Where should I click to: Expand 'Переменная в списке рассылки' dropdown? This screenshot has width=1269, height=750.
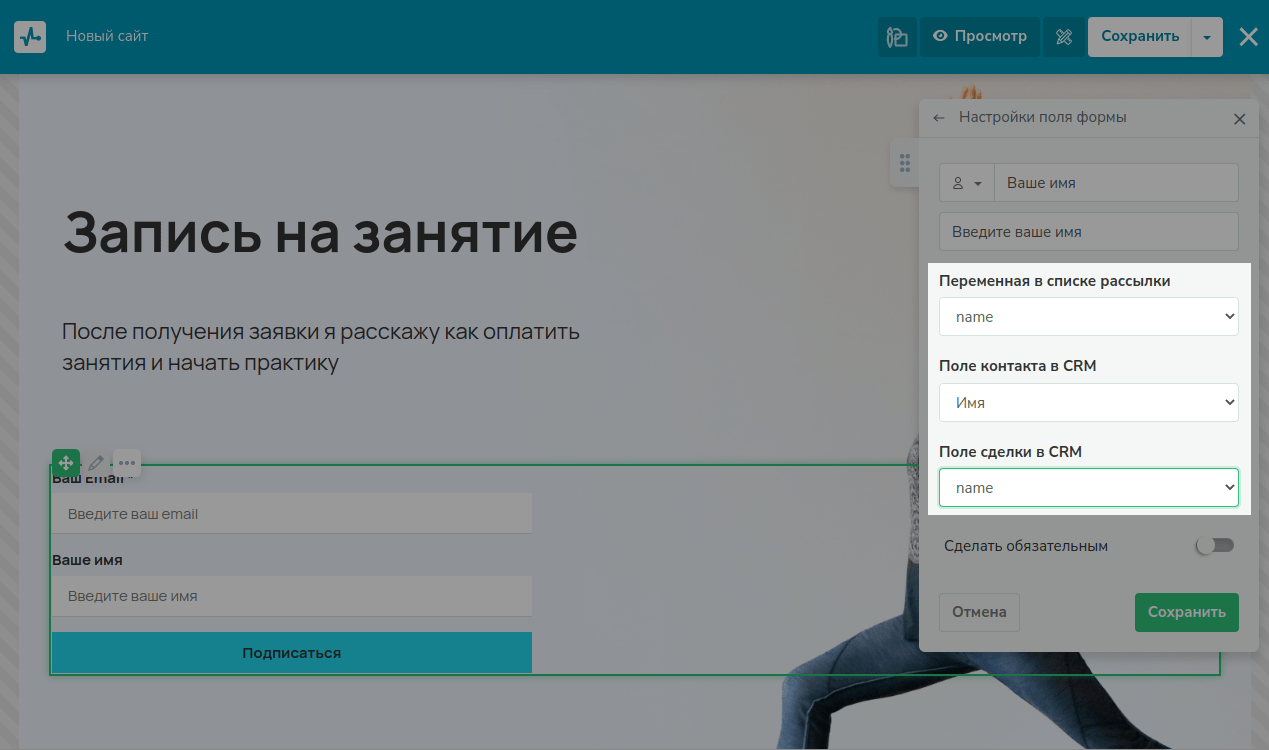click(x=1088, y=317)
